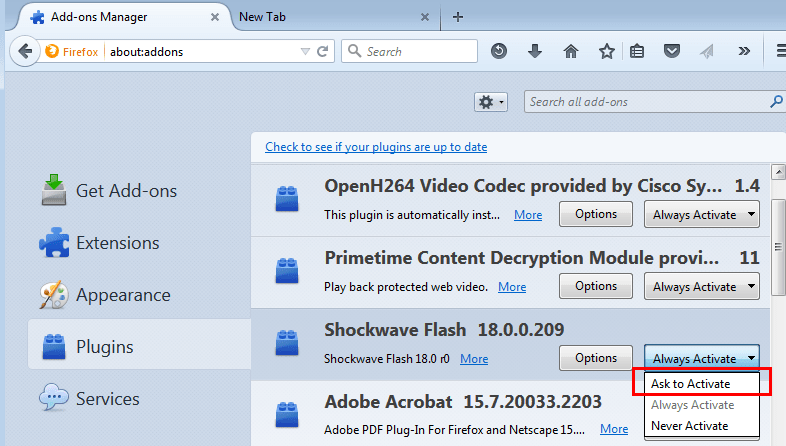Viewport: 786px width, 446px height.
Task: Select Never Activate option
Action: [702, 425]
